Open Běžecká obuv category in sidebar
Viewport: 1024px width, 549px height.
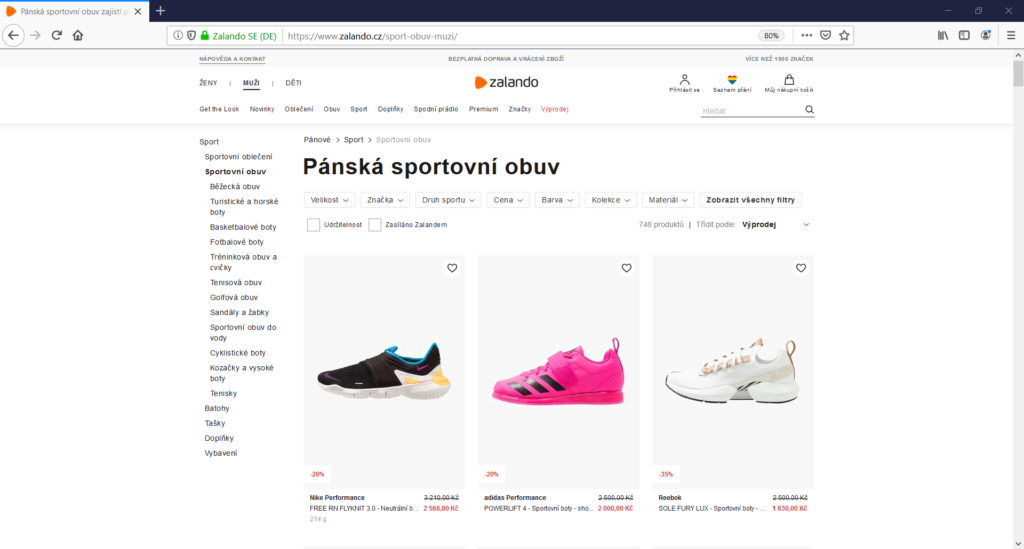click(x=234, y=187)
